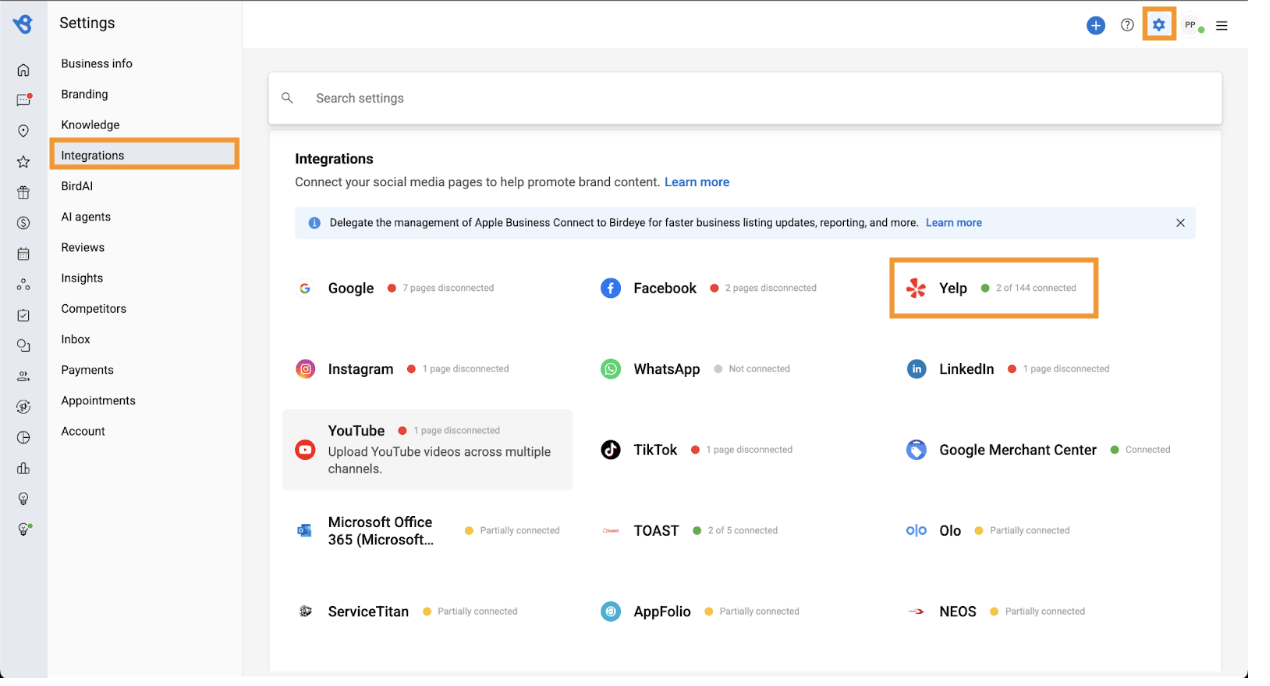Open Business info settings section

point(96,63)
